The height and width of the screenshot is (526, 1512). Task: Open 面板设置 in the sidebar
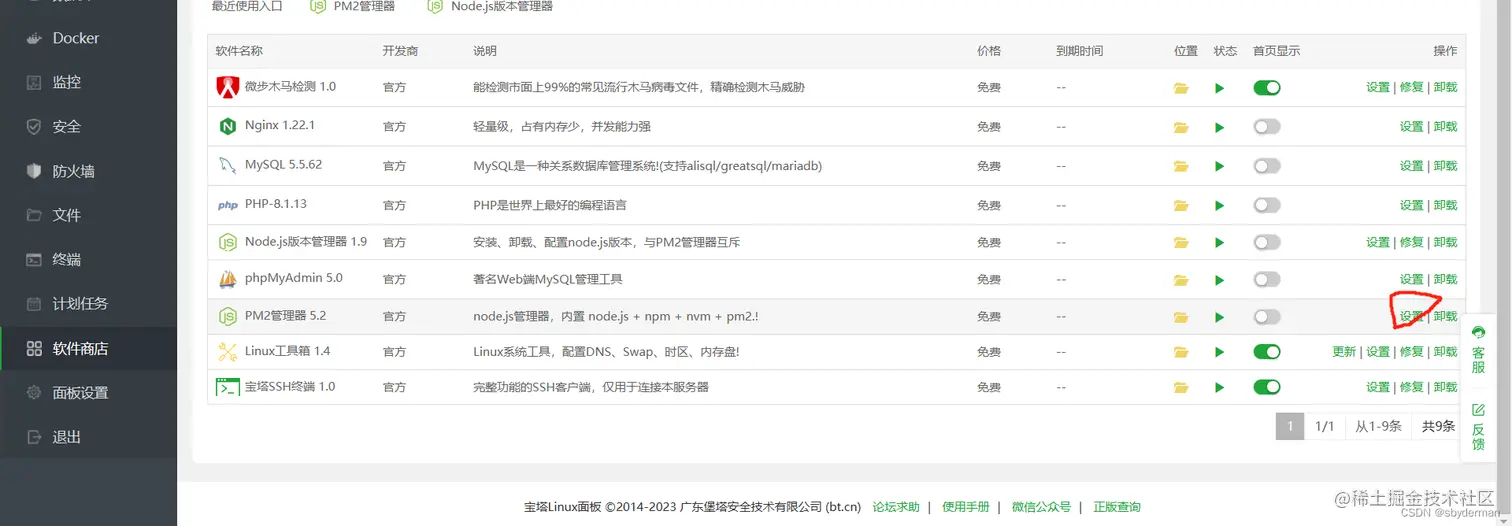88,392
